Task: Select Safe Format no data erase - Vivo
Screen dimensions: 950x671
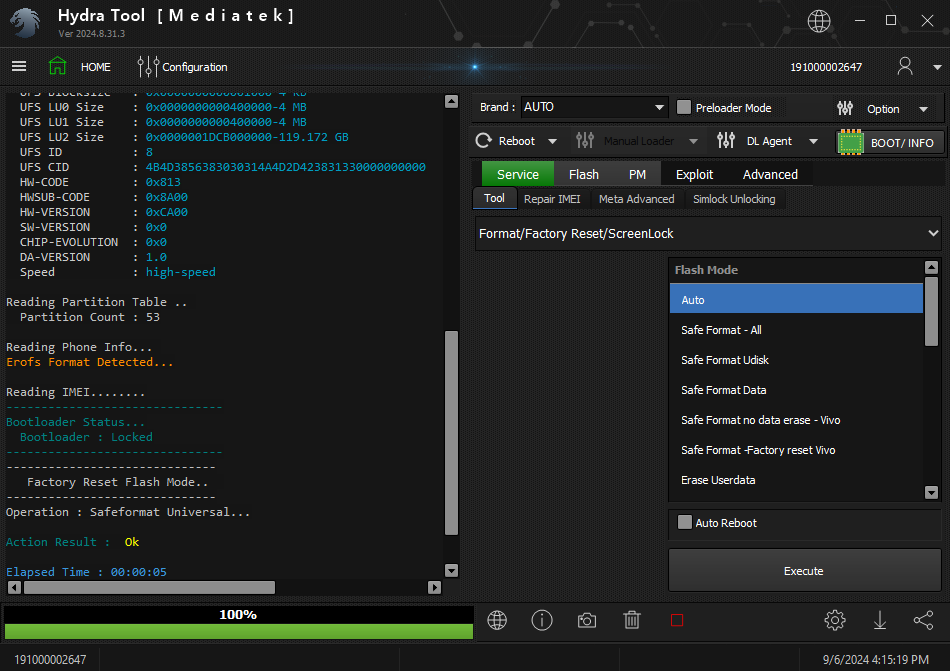Action: 796,420
